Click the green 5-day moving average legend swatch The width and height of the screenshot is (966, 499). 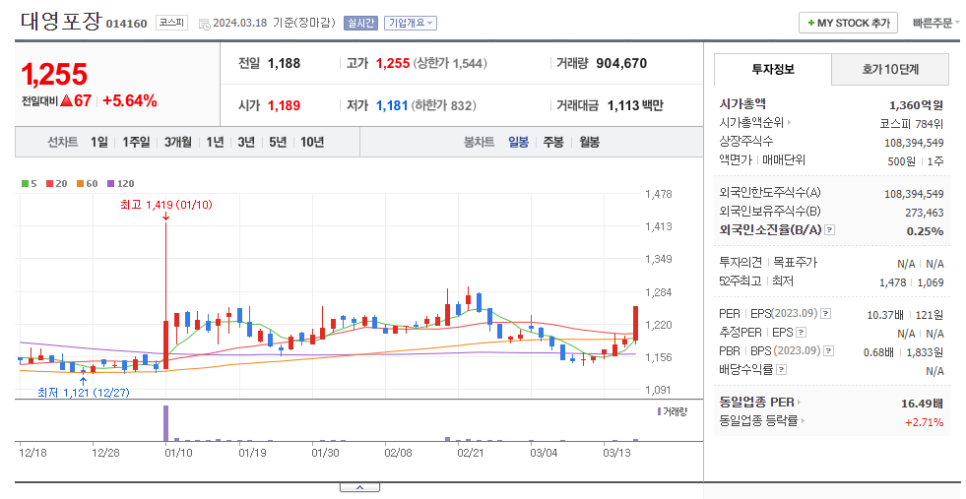tap(25, 184)
